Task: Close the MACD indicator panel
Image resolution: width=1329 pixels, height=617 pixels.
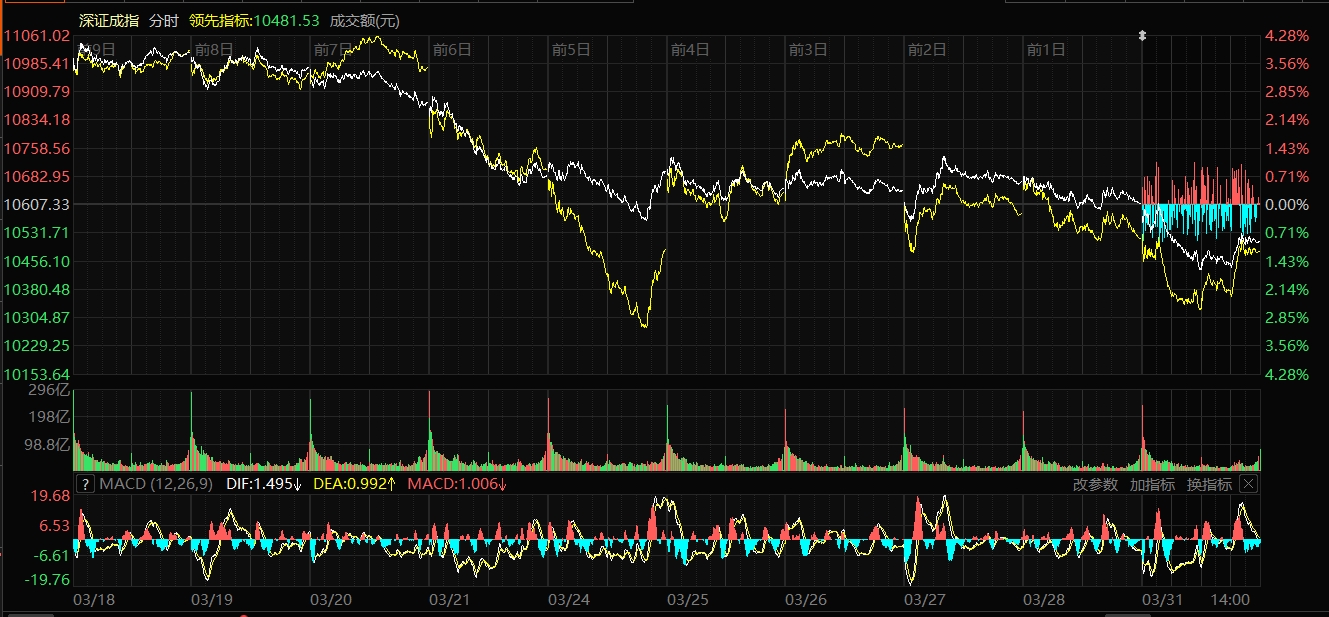Action: tap(1248, 484)
